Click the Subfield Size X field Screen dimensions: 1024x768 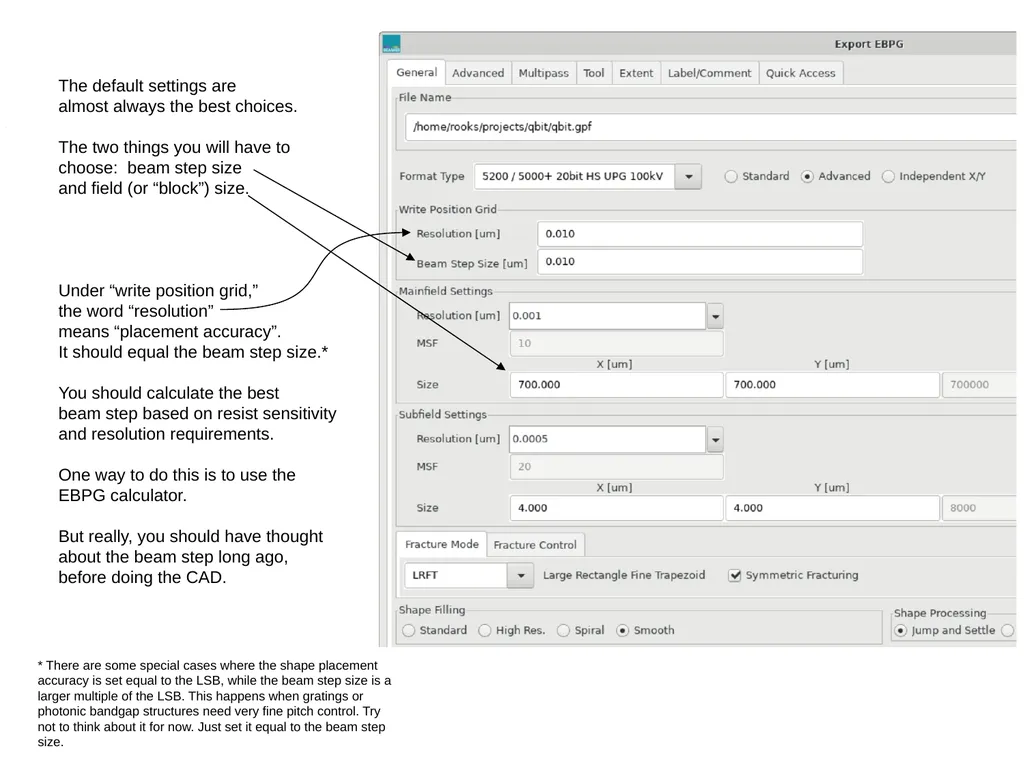coord(616,508)
